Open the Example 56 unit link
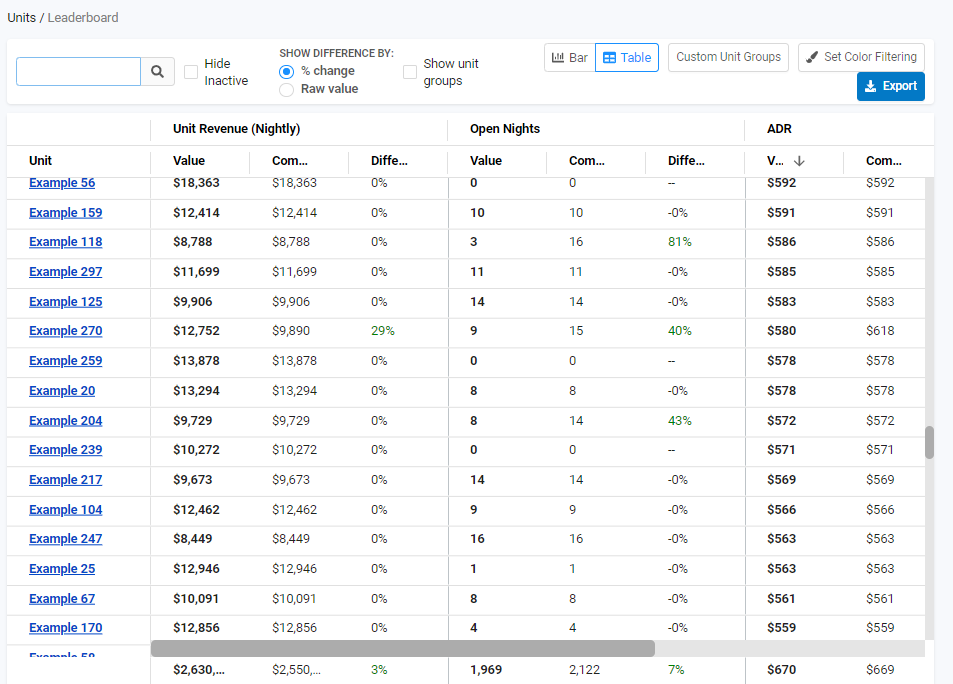The width and height of the screenshot is (953, 684). 61,182
